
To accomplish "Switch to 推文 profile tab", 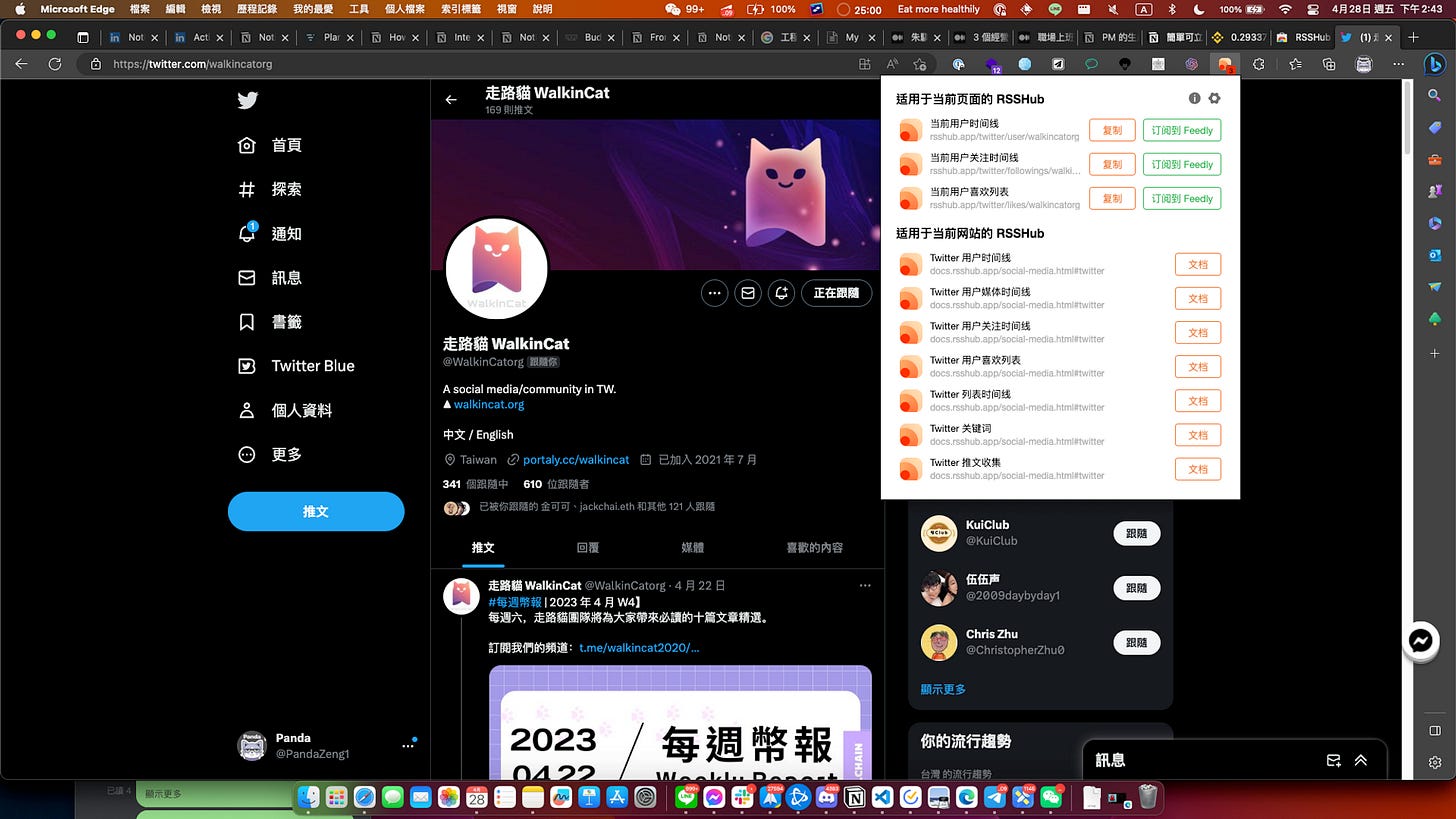I will click(483, 548).
